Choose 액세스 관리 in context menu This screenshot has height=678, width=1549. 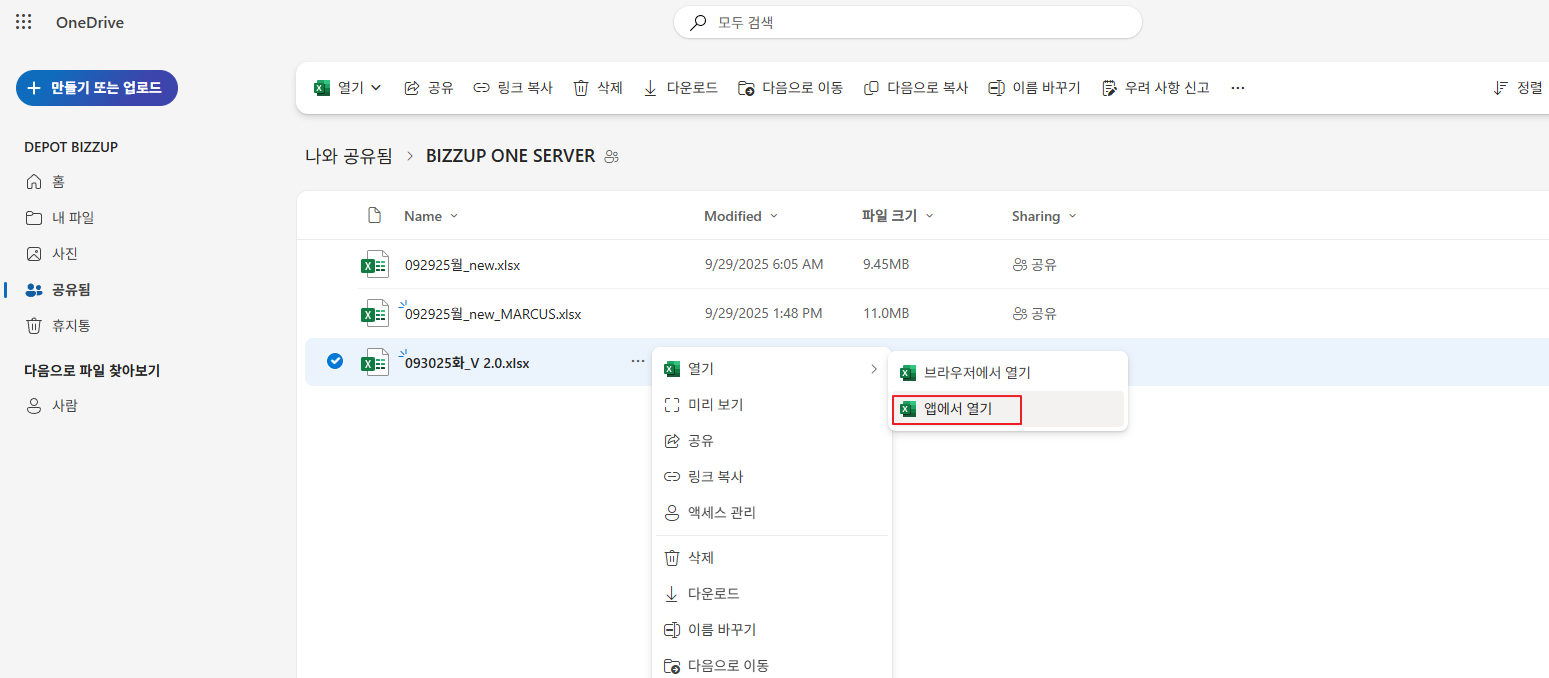771,513
